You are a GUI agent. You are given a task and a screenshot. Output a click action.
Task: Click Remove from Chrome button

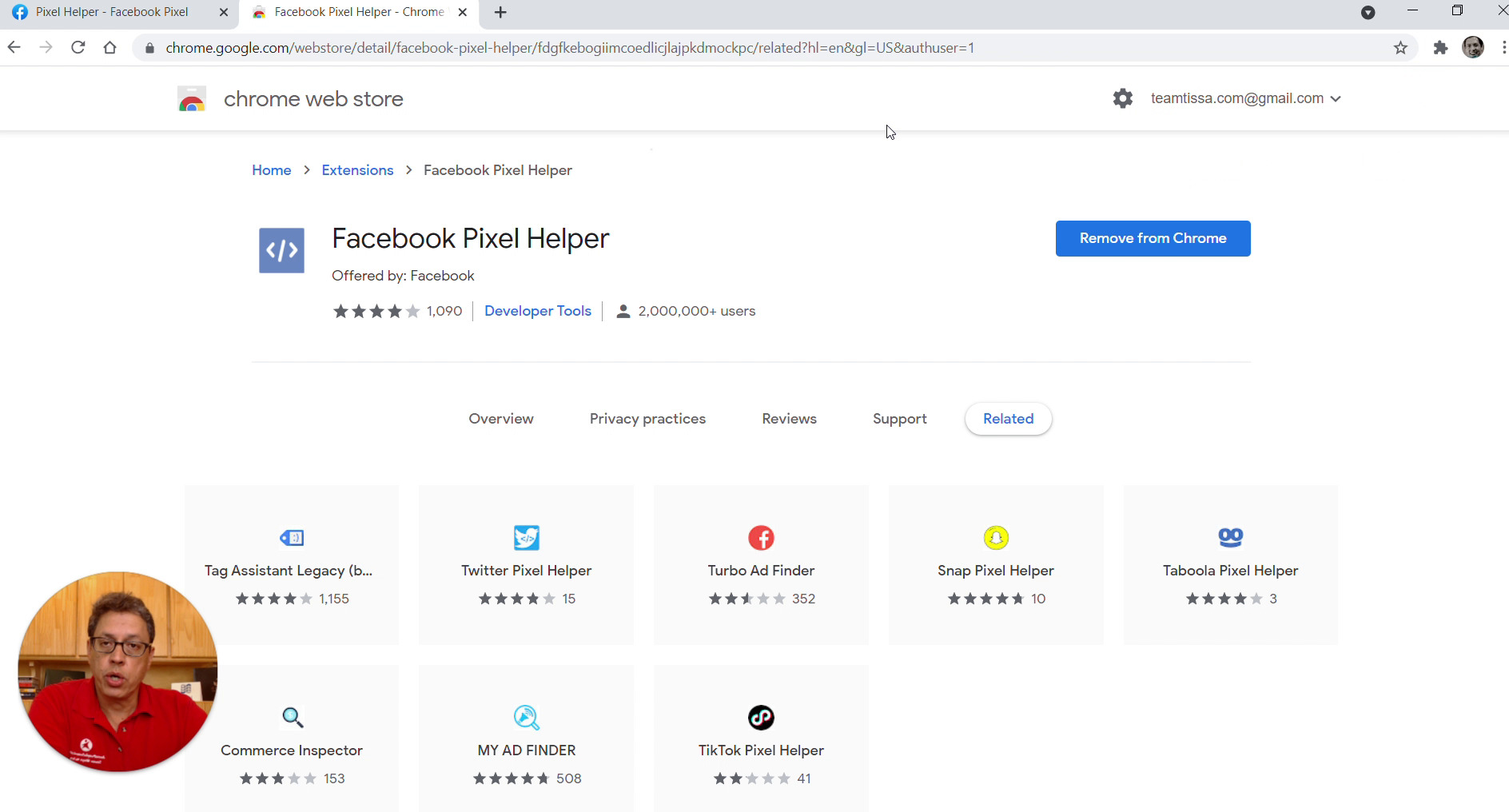[x=1153, y=238]
